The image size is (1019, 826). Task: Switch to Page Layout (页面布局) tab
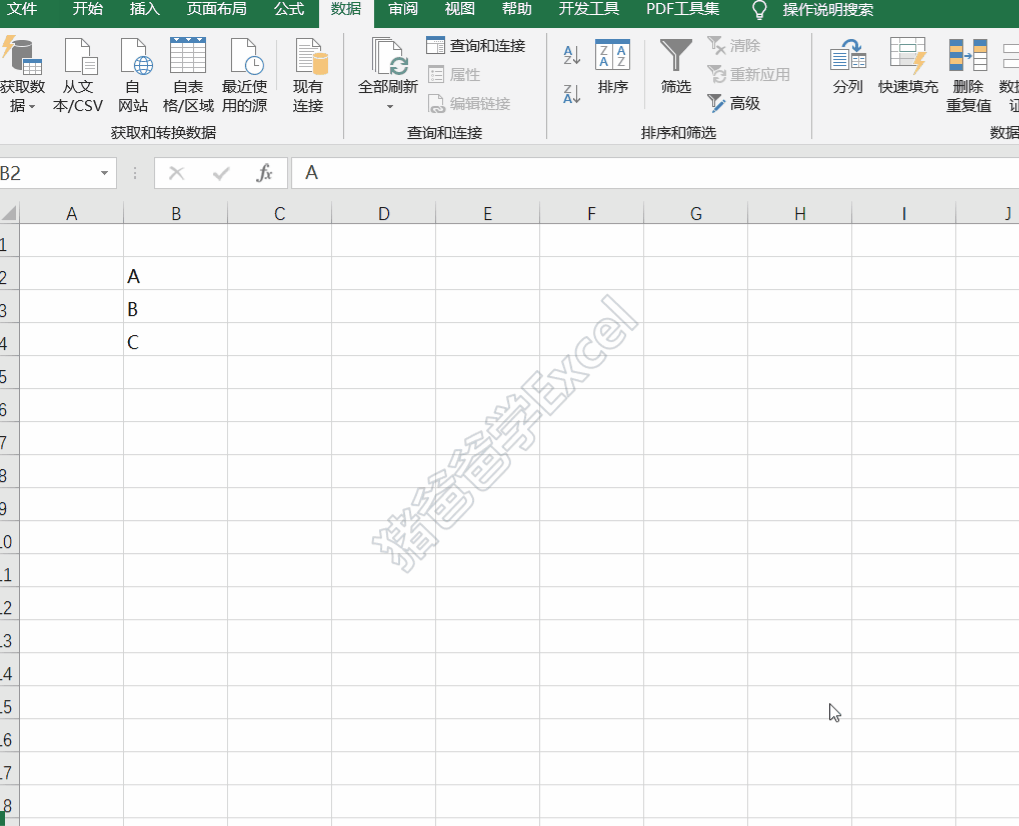216,9
